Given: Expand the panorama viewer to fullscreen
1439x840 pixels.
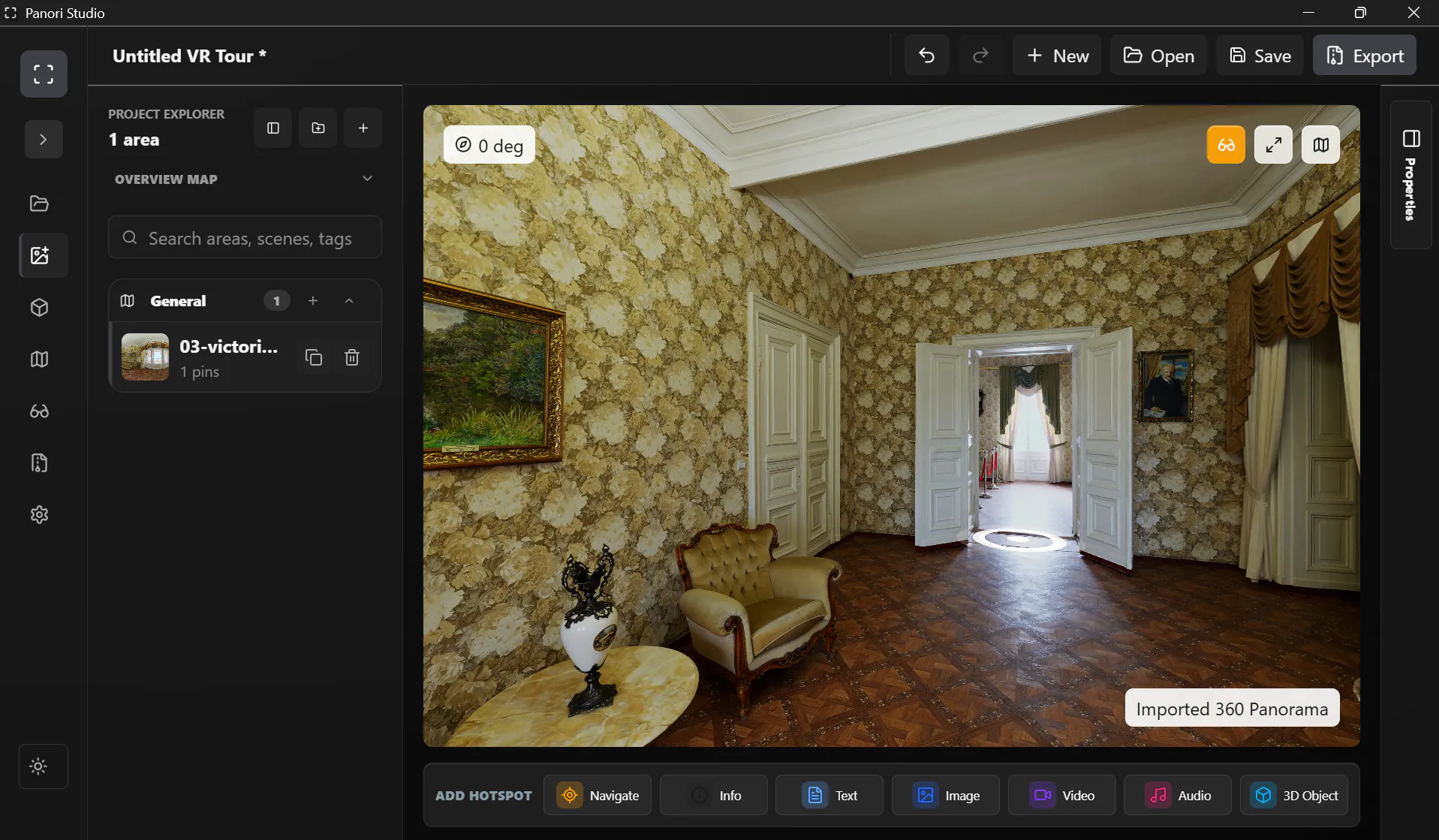Looking at the screenshot, I should [x=1273, y=145].
